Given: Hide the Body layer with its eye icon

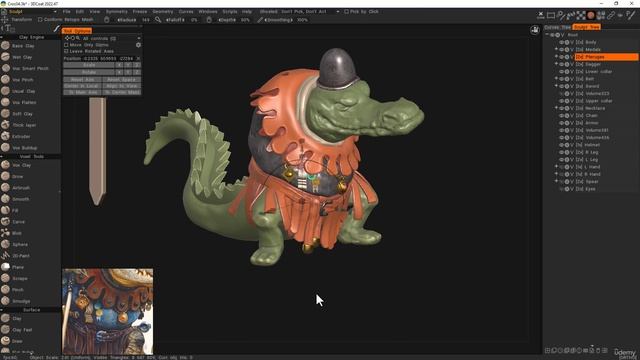Looking at the screenshot, I should (x=562, y=42).
